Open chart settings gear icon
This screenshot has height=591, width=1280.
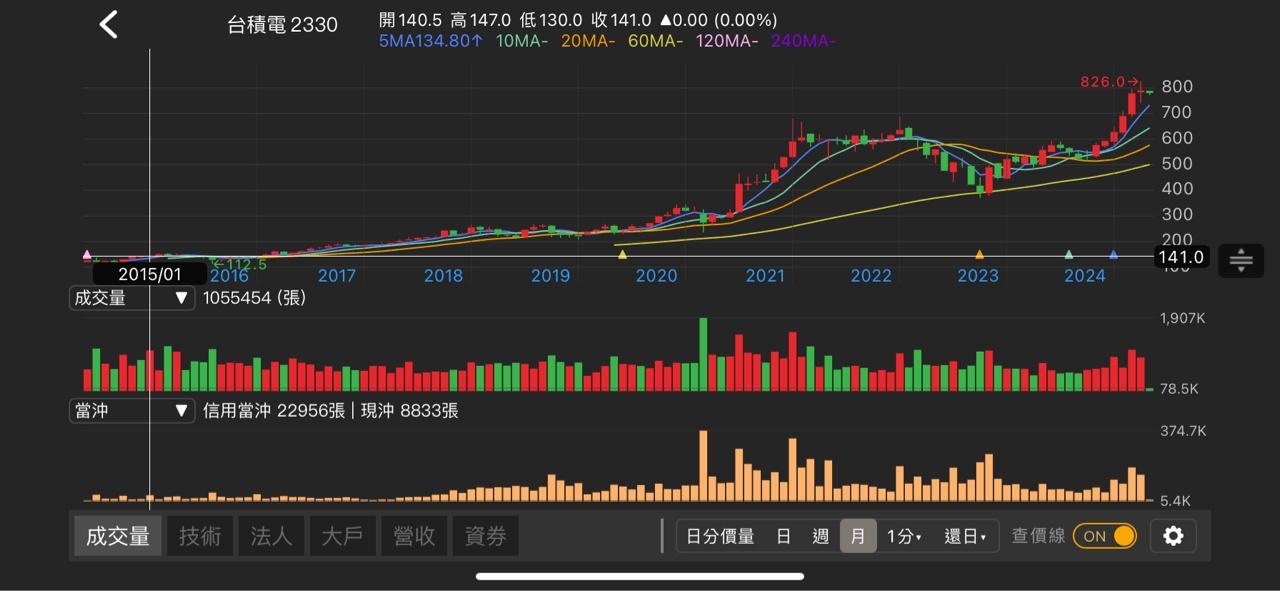[x=1173, y=536]
